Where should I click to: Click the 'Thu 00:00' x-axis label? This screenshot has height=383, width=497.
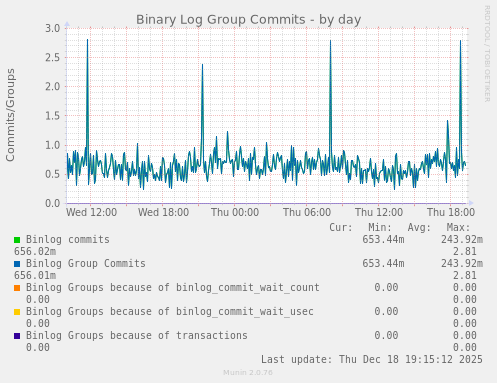click(x=235, y=212)
